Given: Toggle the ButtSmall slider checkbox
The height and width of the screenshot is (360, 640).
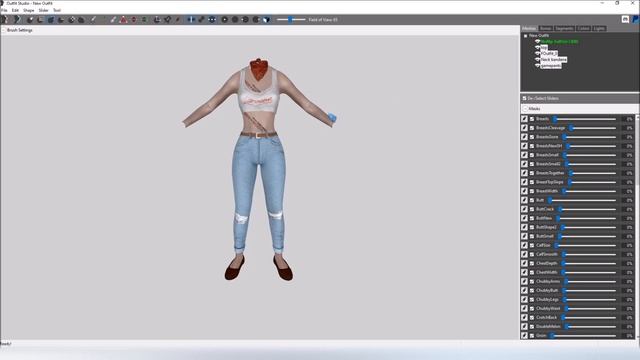Looking at the screenshot, I should [x=532, y=236].
